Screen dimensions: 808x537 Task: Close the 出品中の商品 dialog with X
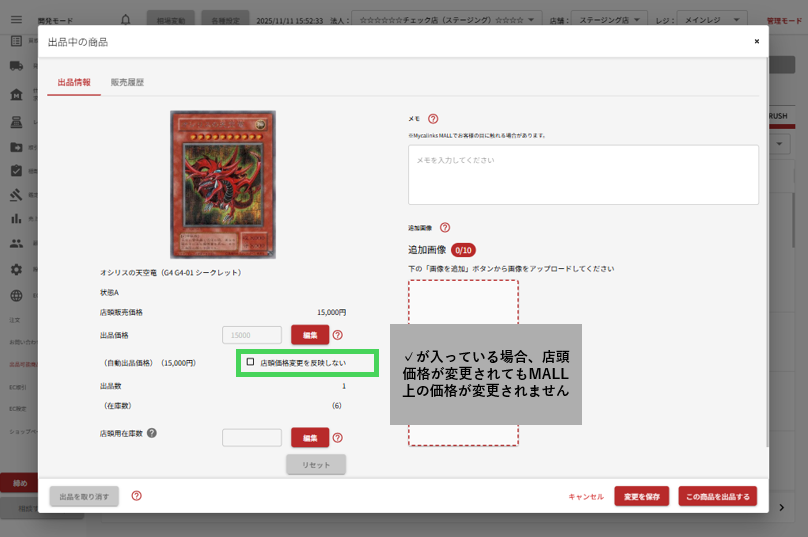756,41
